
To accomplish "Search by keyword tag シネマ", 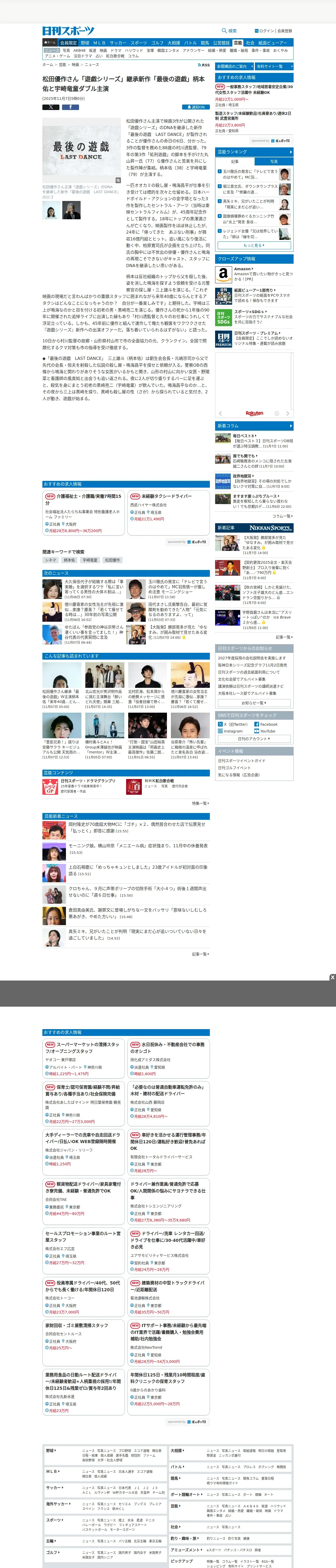I will point(51,560).
